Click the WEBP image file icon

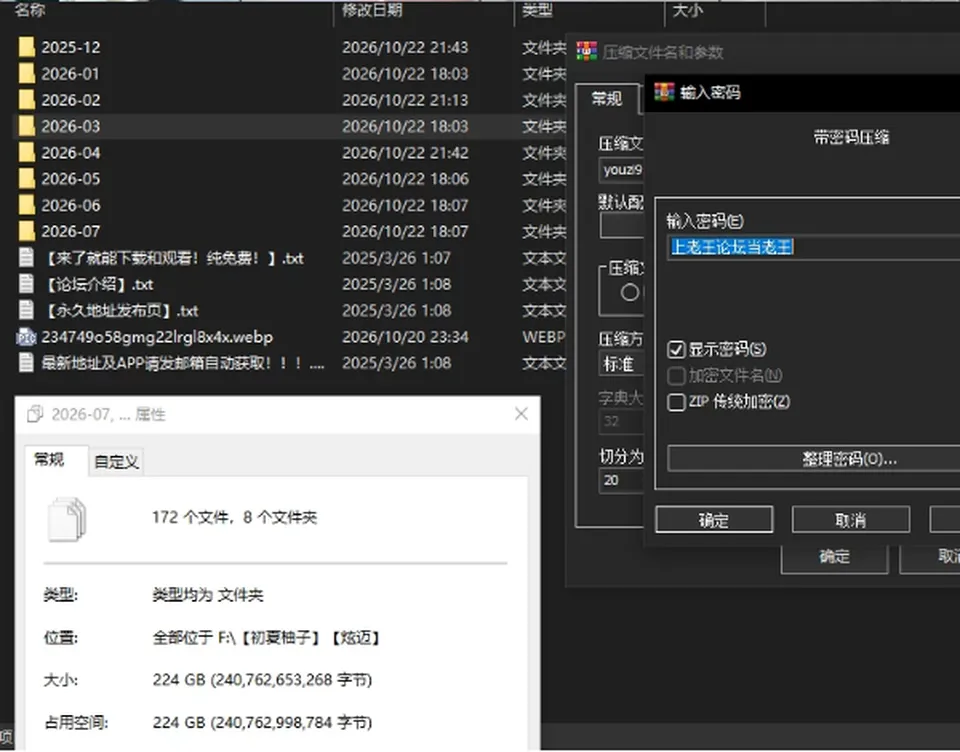[x=26, y=337]
